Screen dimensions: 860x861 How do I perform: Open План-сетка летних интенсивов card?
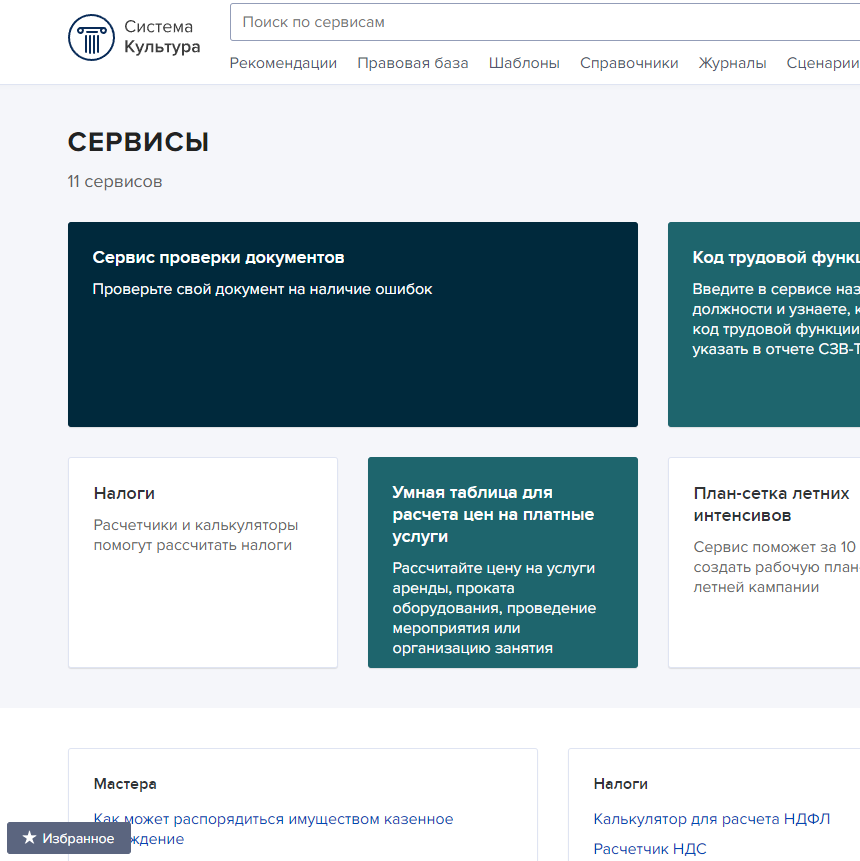click(764, 562)
